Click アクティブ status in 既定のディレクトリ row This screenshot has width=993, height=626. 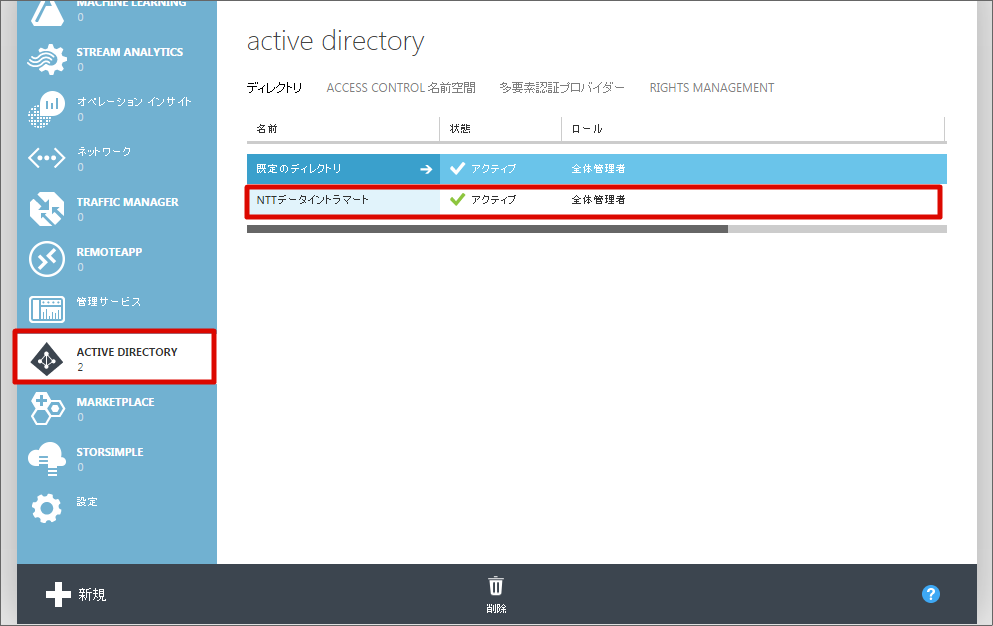493,169
